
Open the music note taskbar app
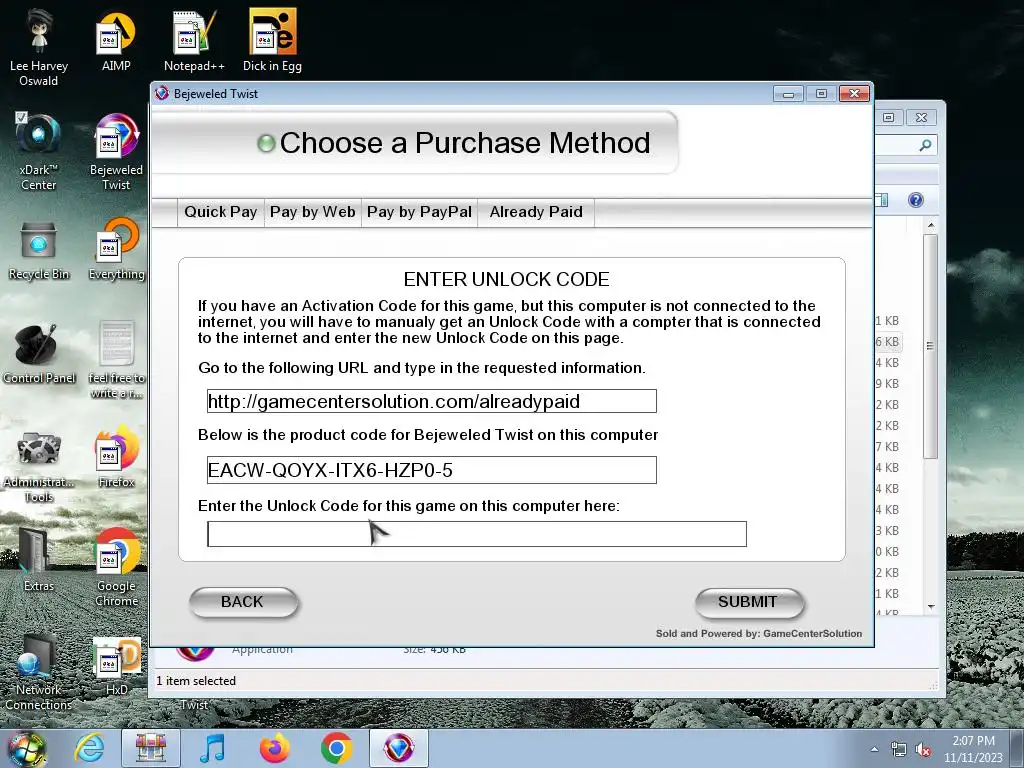click(212, 748)
